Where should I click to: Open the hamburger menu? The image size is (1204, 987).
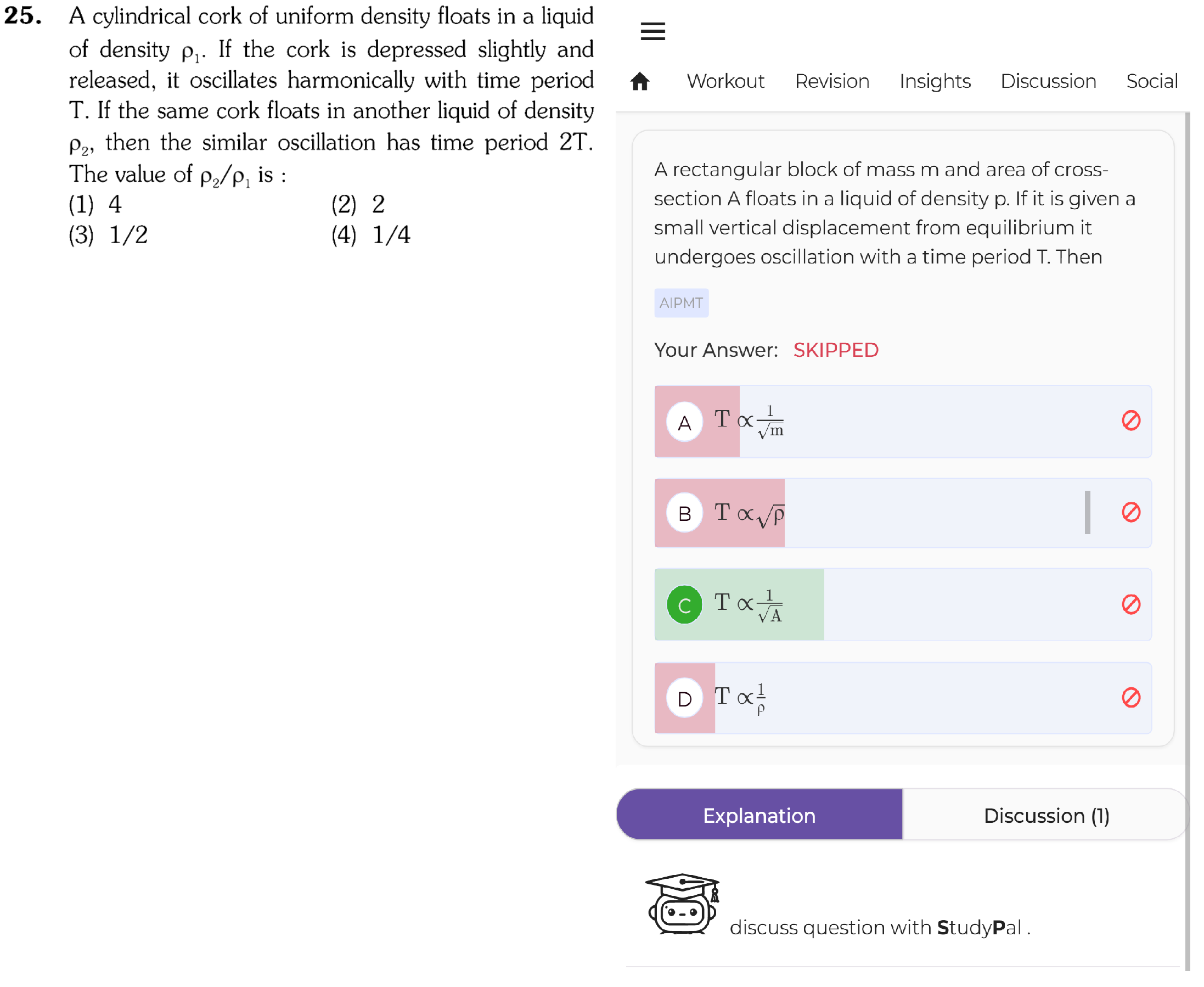coord(652,31)
